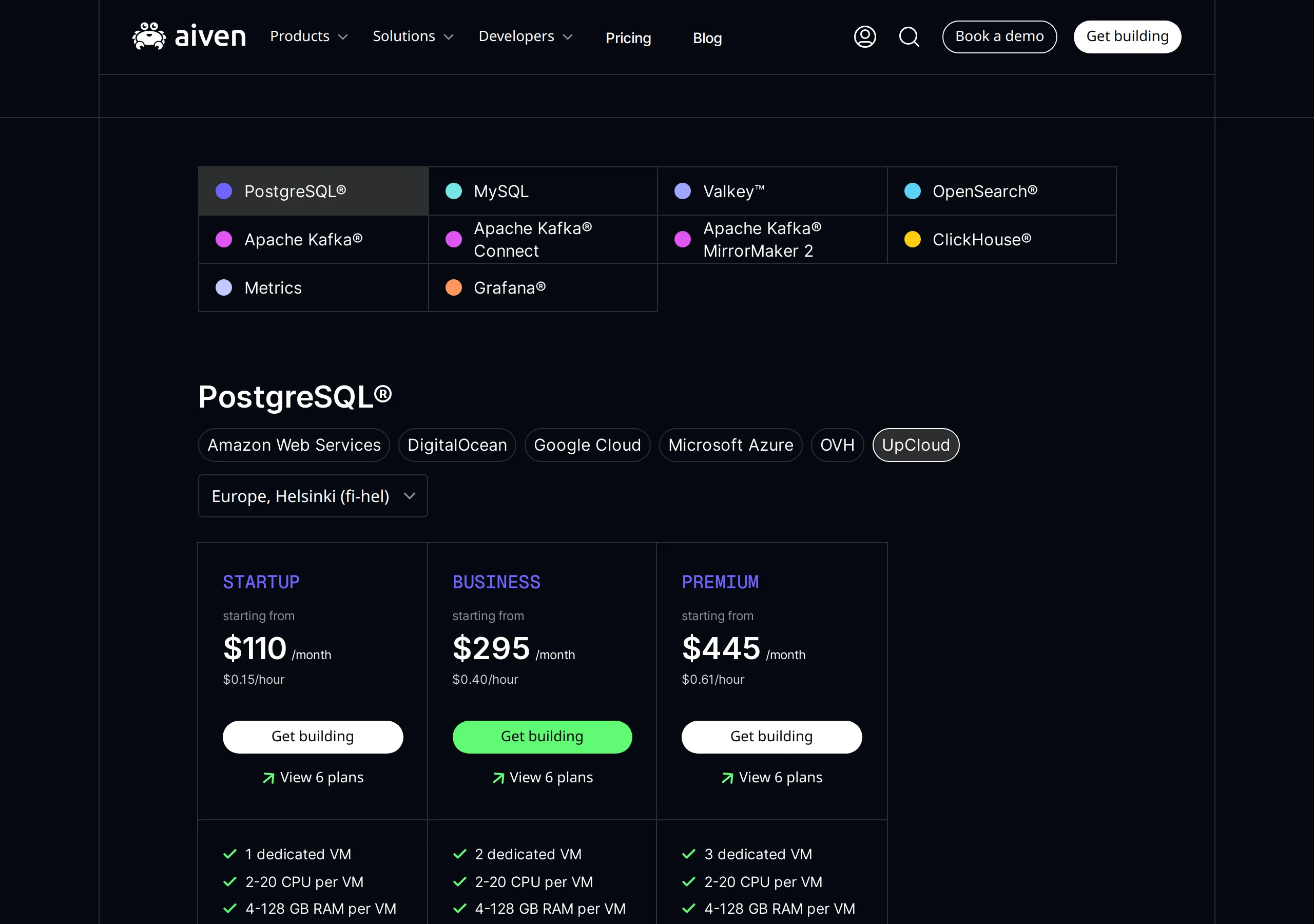
Task: Open View 6 plans under Business
Action: [x=543, y=777]
